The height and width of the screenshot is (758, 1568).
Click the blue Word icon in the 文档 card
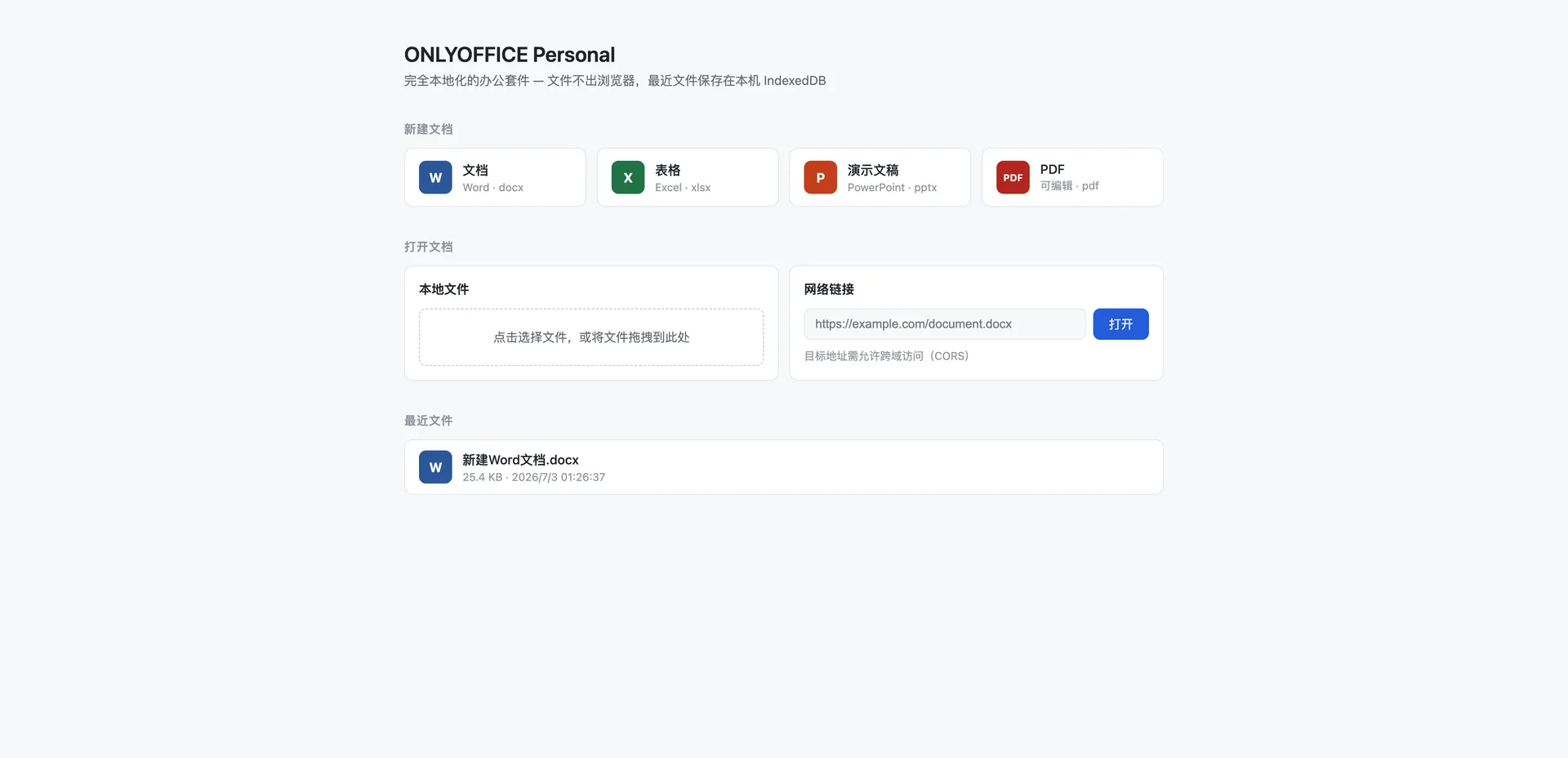click(435, 177)
